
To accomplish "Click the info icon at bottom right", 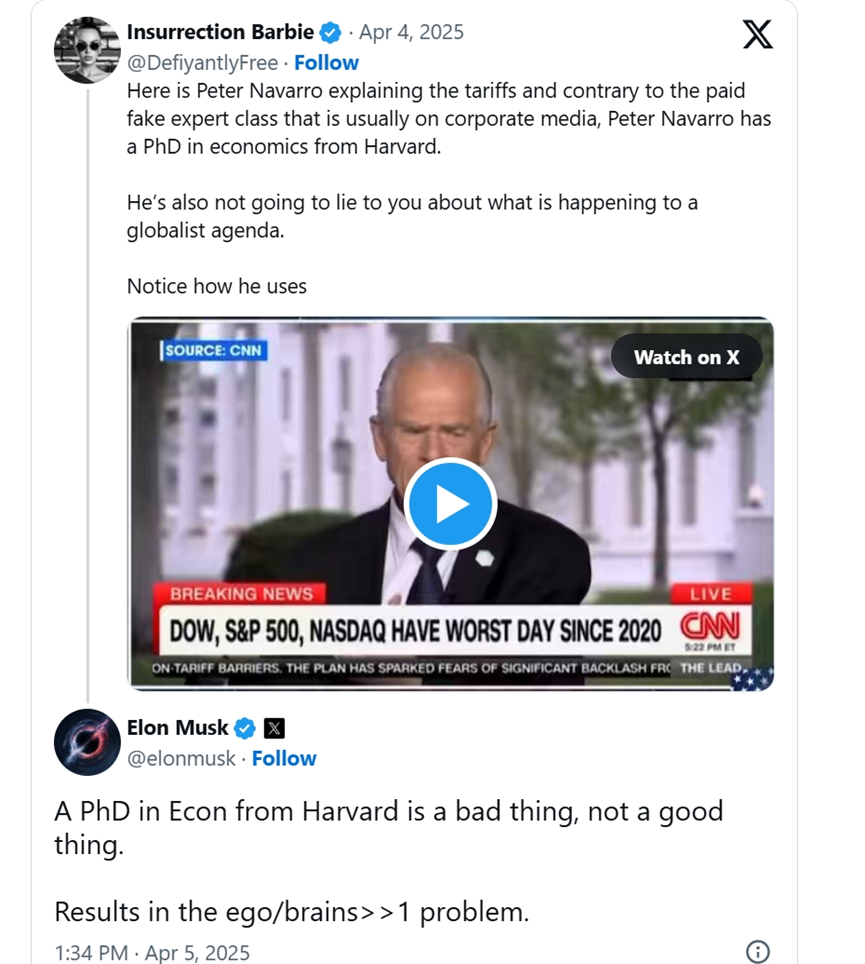I will 758,951.
